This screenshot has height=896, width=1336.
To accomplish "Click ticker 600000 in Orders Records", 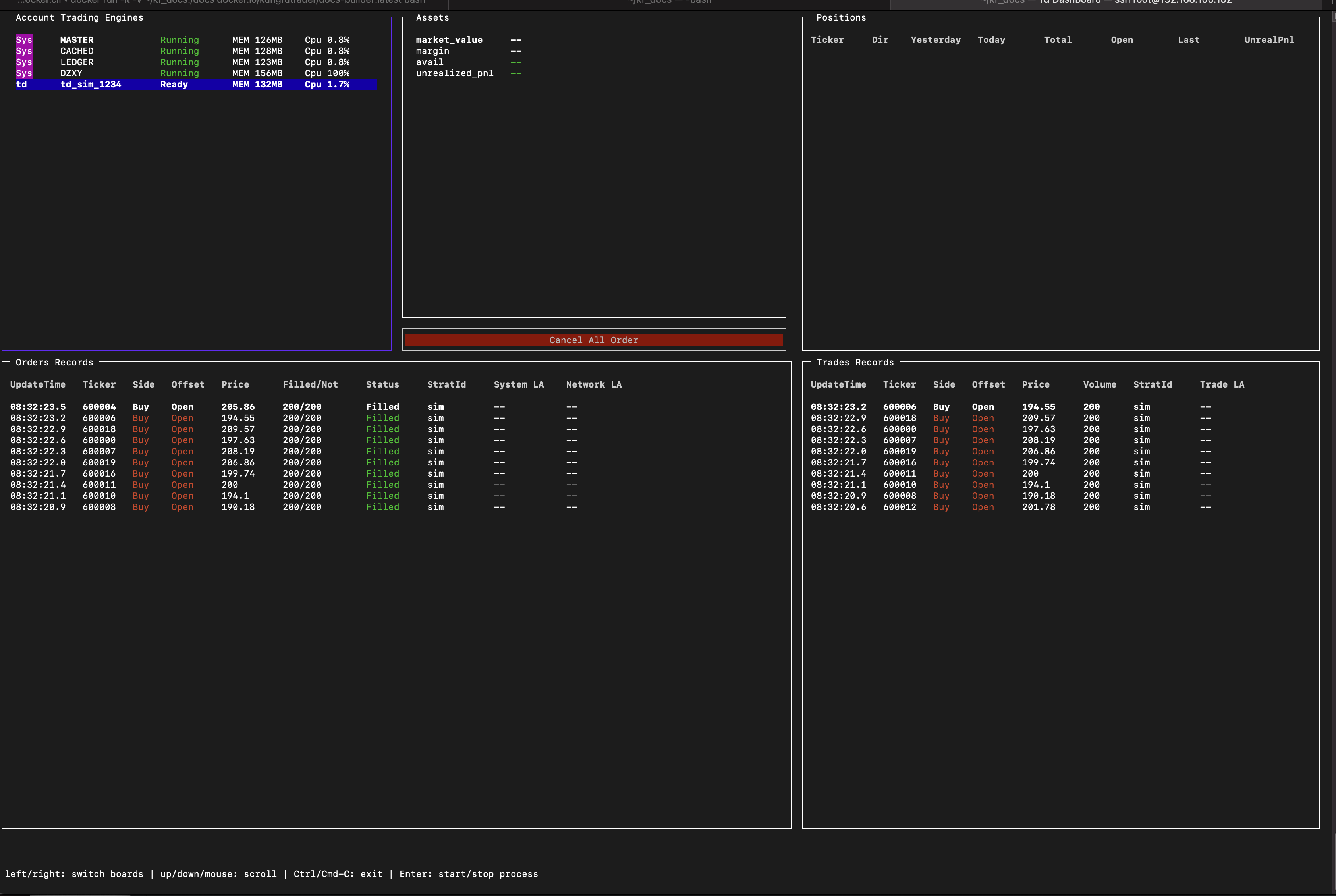I will (x=99, y=440).
